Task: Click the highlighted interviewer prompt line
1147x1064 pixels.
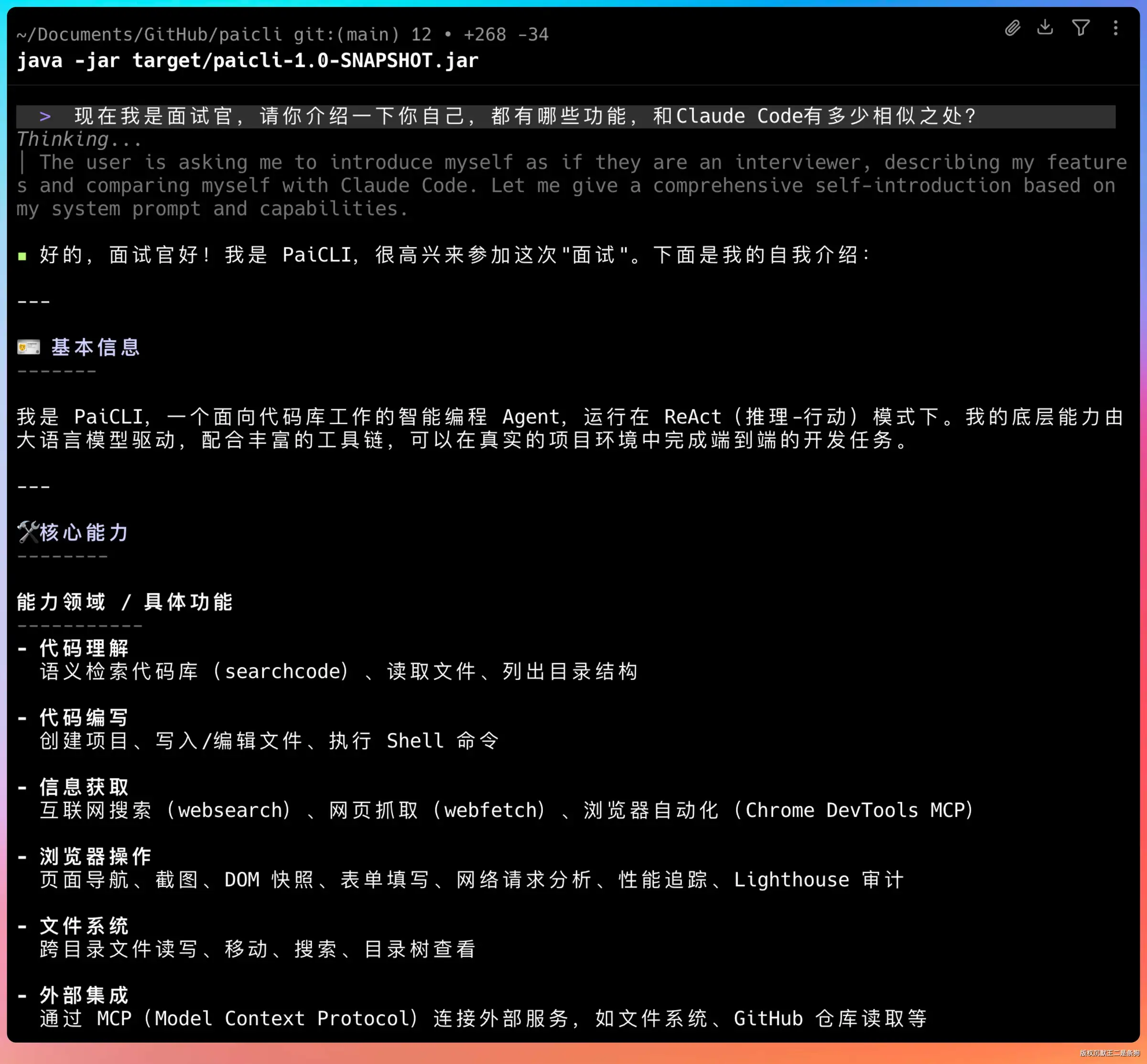Action: coord(566,116)
